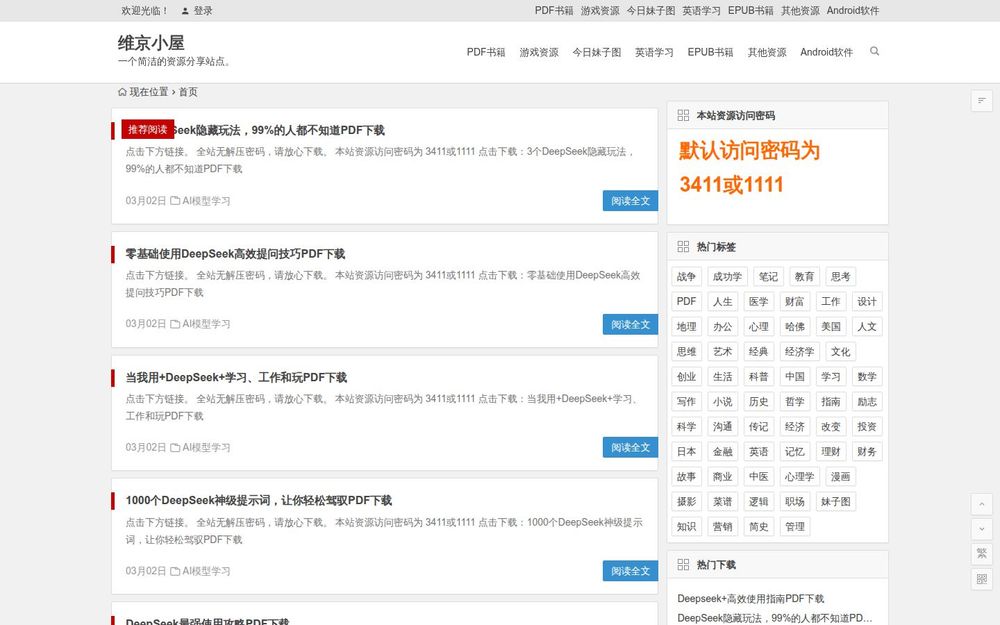Select the 金融 tag
This screenshot has width=1000, height=625.
(x=723, y=452)
